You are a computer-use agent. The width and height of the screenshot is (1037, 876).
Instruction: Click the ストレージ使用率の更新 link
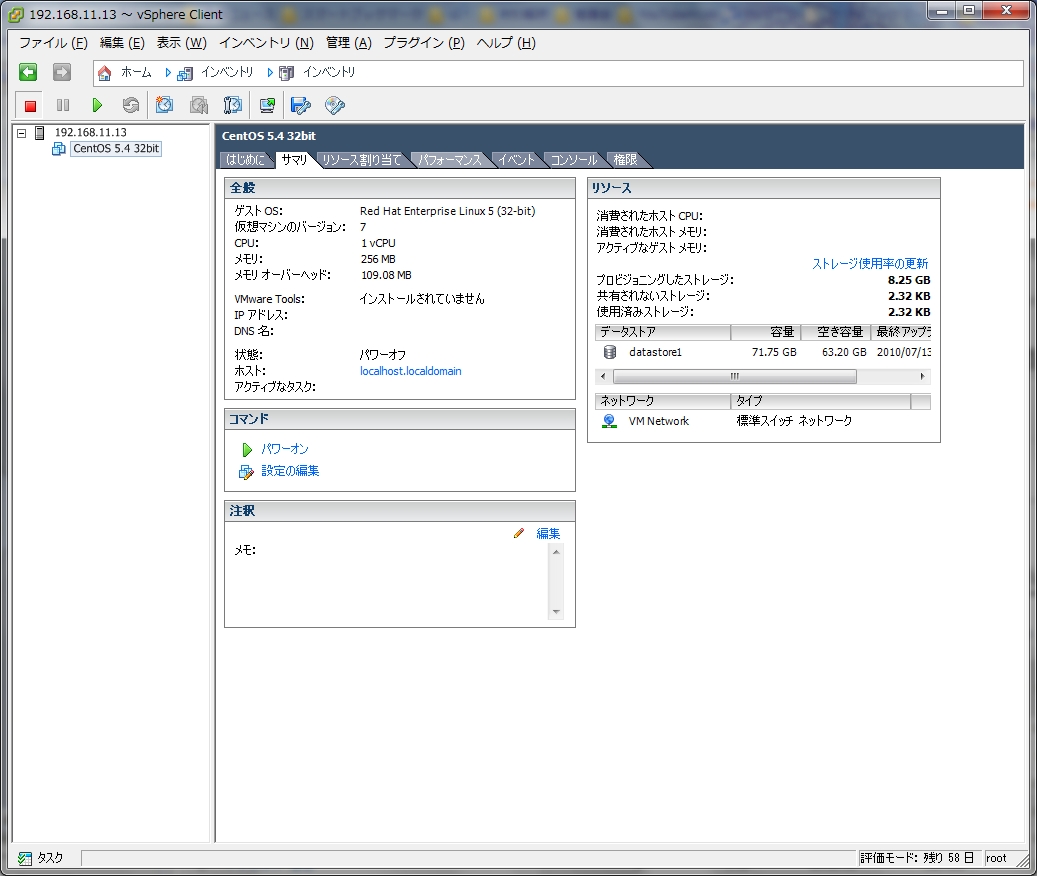pyautogui.click(x=870, y=264)
